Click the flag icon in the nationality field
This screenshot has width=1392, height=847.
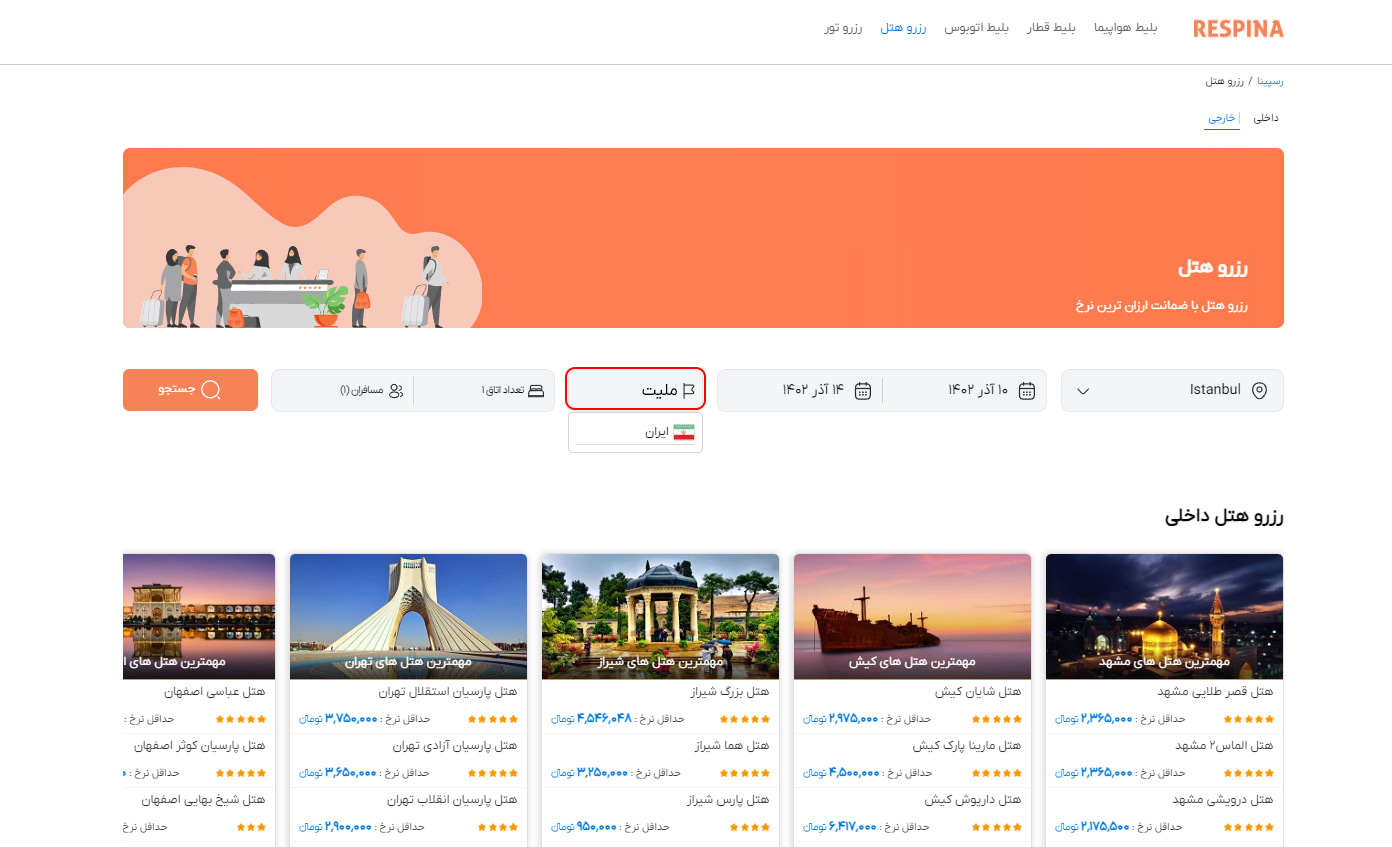point(688,391)
